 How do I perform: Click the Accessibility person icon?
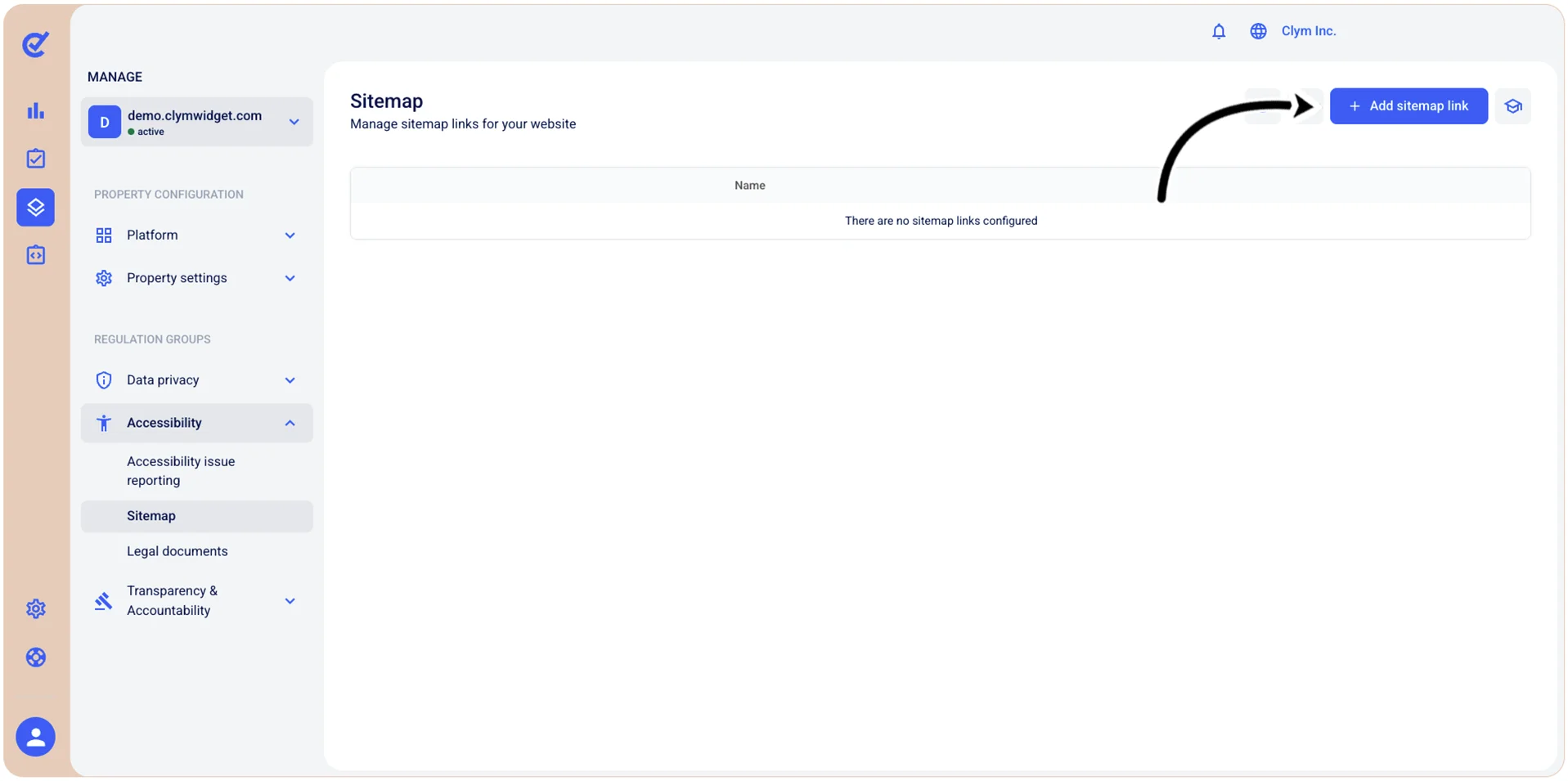coord(104,423)
